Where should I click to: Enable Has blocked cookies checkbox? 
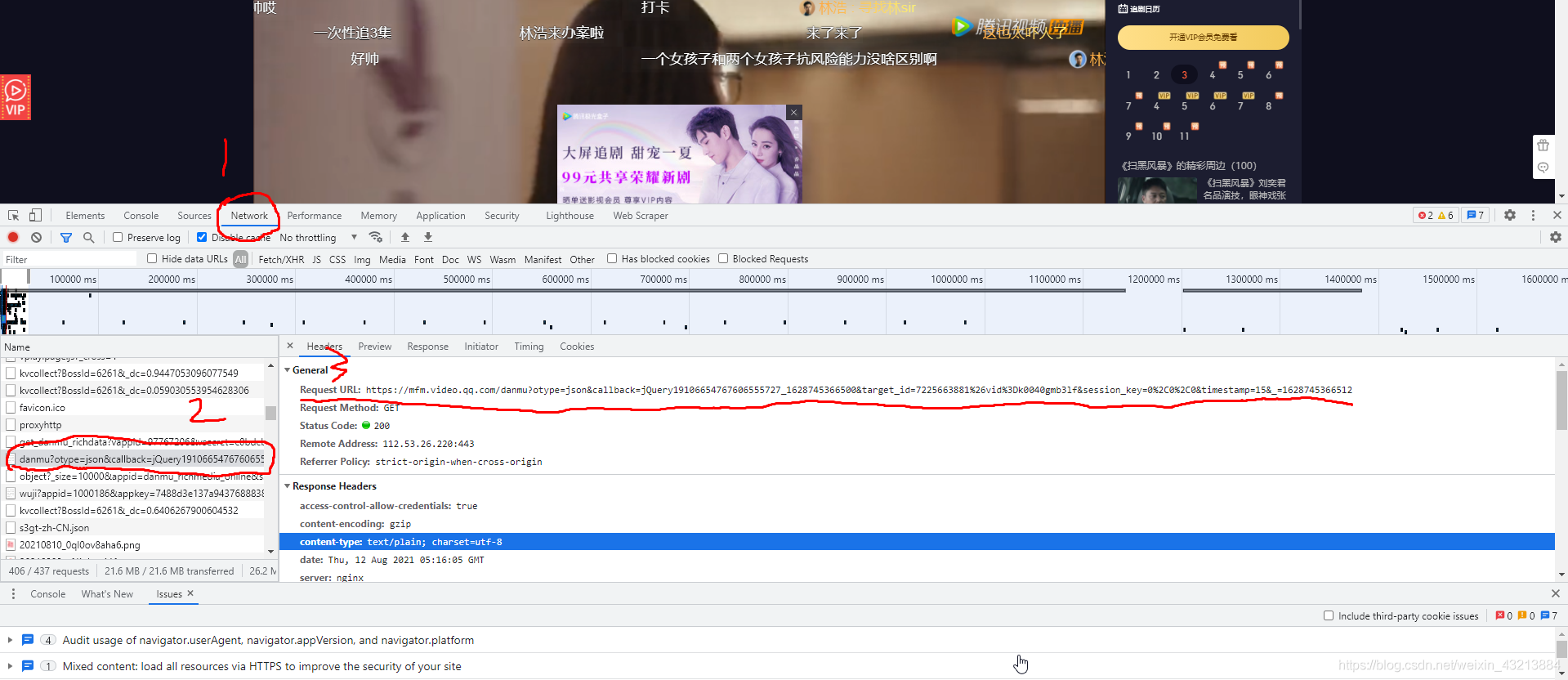tap(612, 258)
